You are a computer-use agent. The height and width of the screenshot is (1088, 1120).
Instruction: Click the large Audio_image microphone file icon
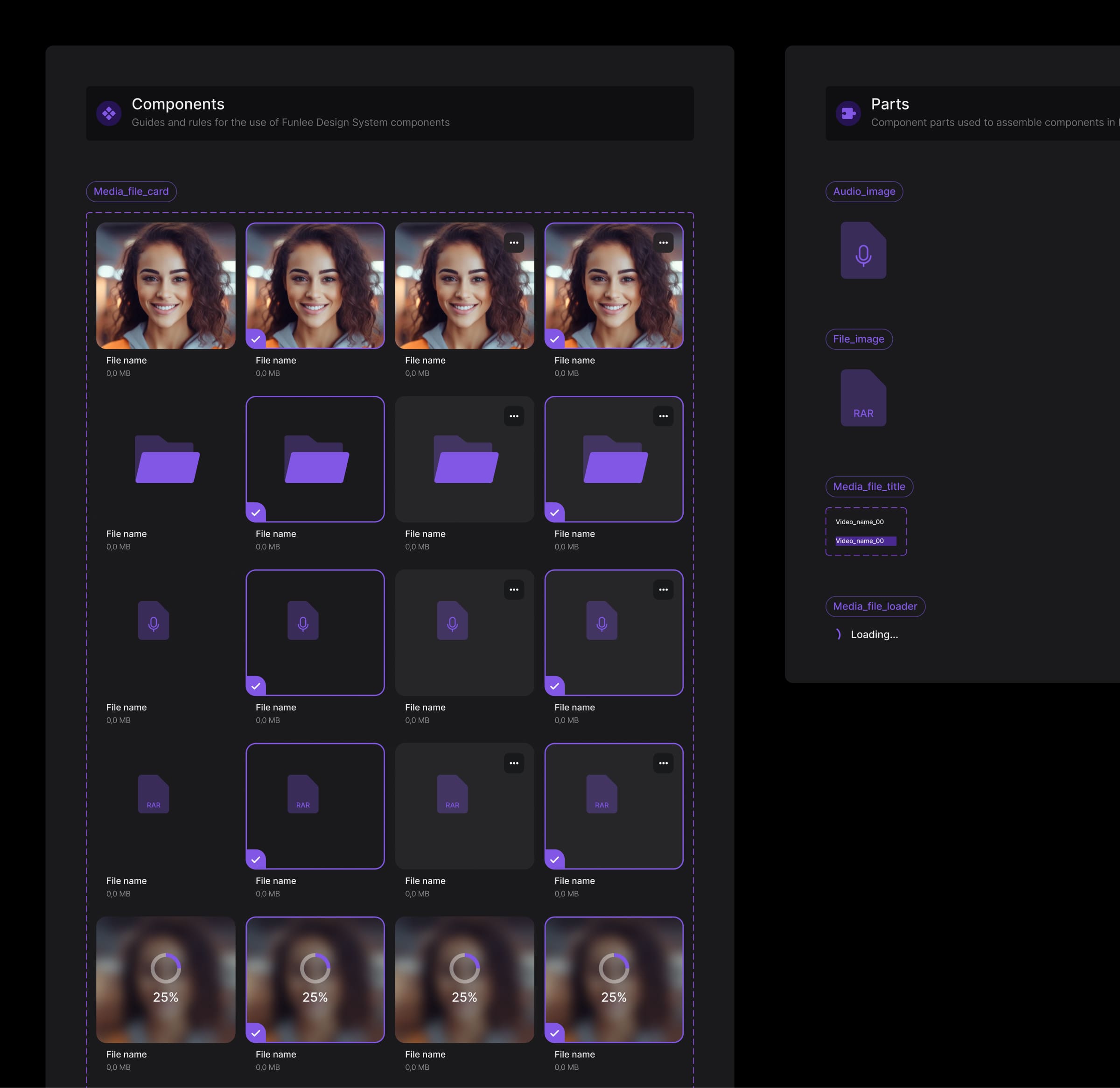coord(863,250)
